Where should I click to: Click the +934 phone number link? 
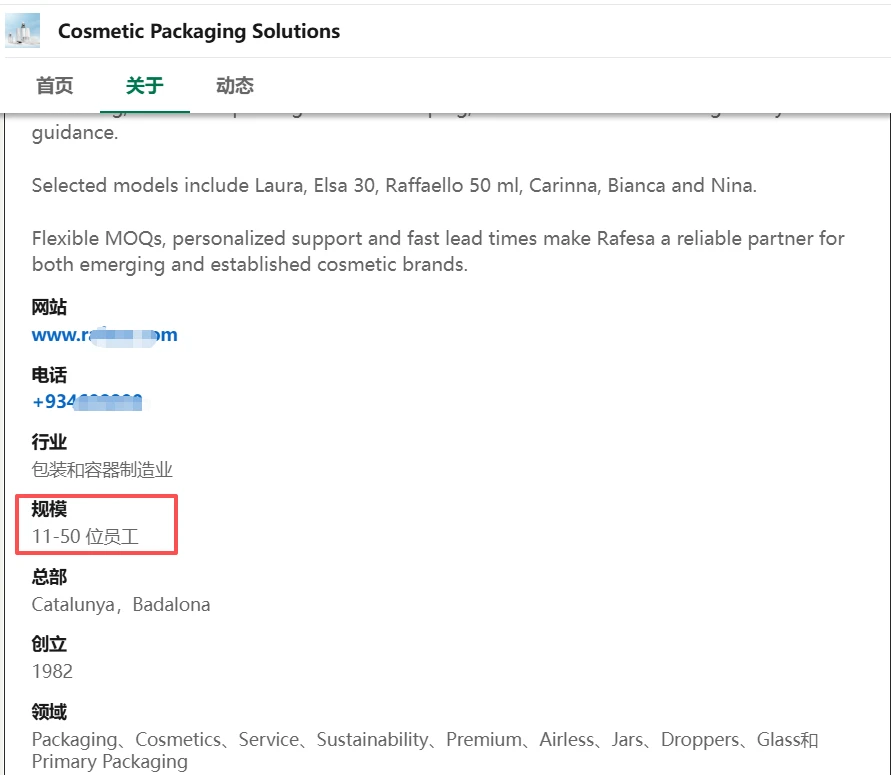[x=87, y=402]
